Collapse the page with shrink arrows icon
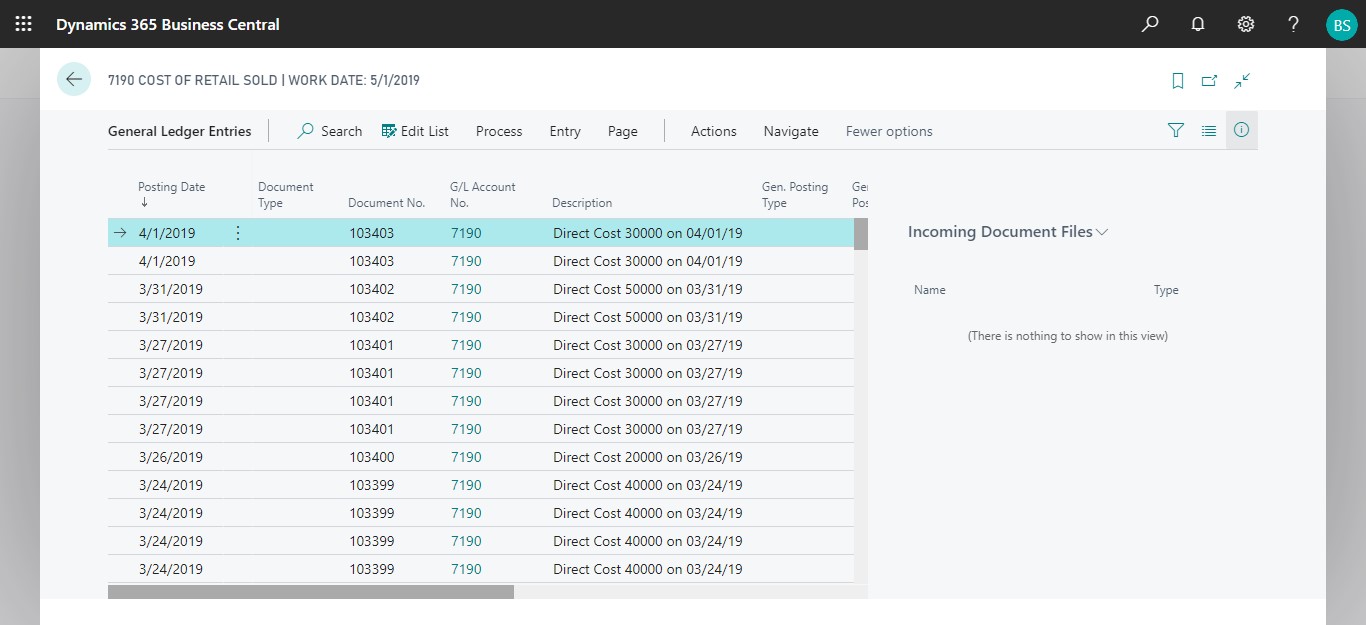1366x625 pixels. tap(1242, 81)
